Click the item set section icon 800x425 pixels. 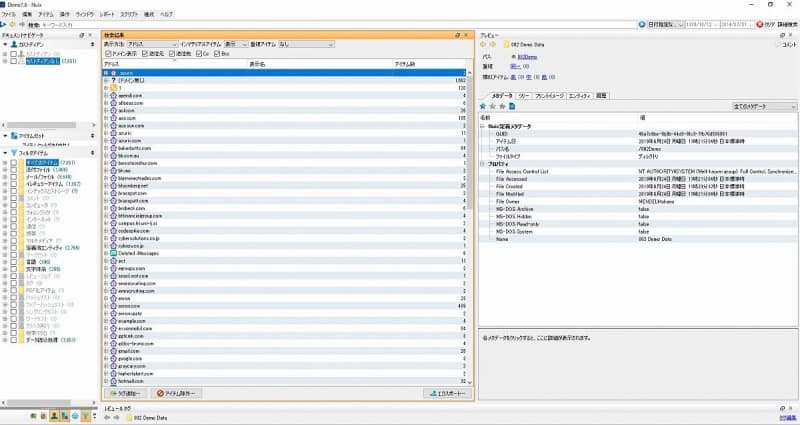click(x=14, y=136)
